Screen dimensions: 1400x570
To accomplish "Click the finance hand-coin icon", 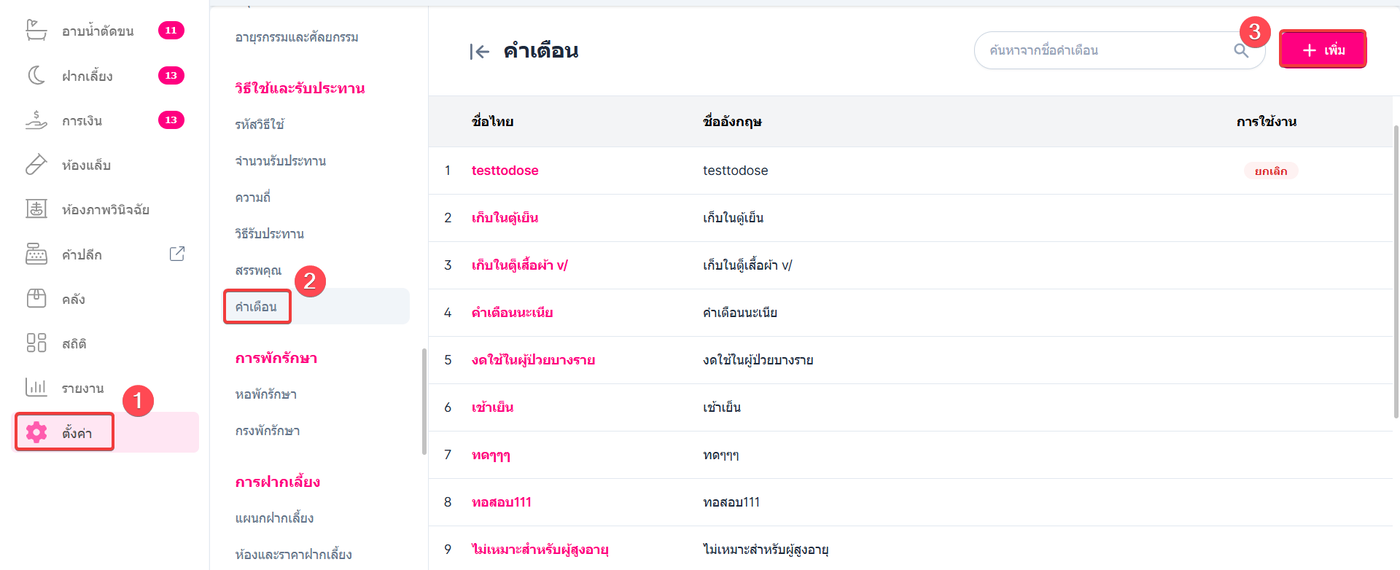I will click(x=36, y=121).
